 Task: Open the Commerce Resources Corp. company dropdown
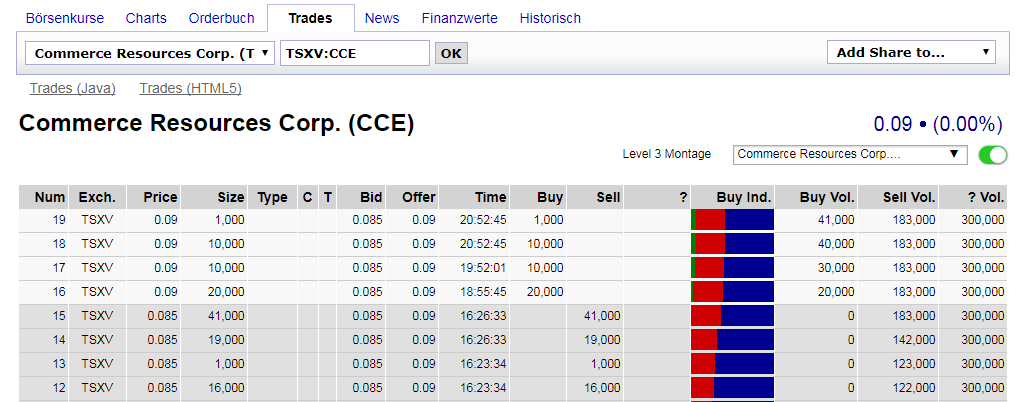151,53
